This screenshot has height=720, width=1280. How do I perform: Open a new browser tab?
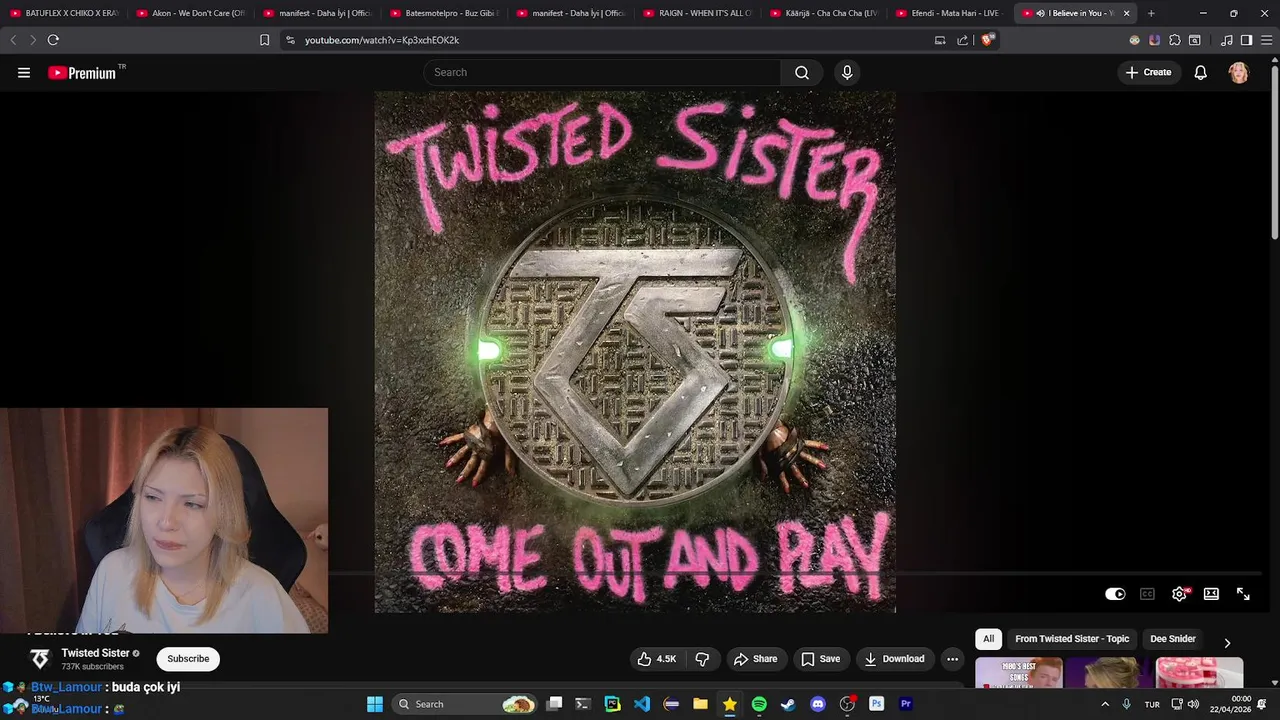[1151, 13]
